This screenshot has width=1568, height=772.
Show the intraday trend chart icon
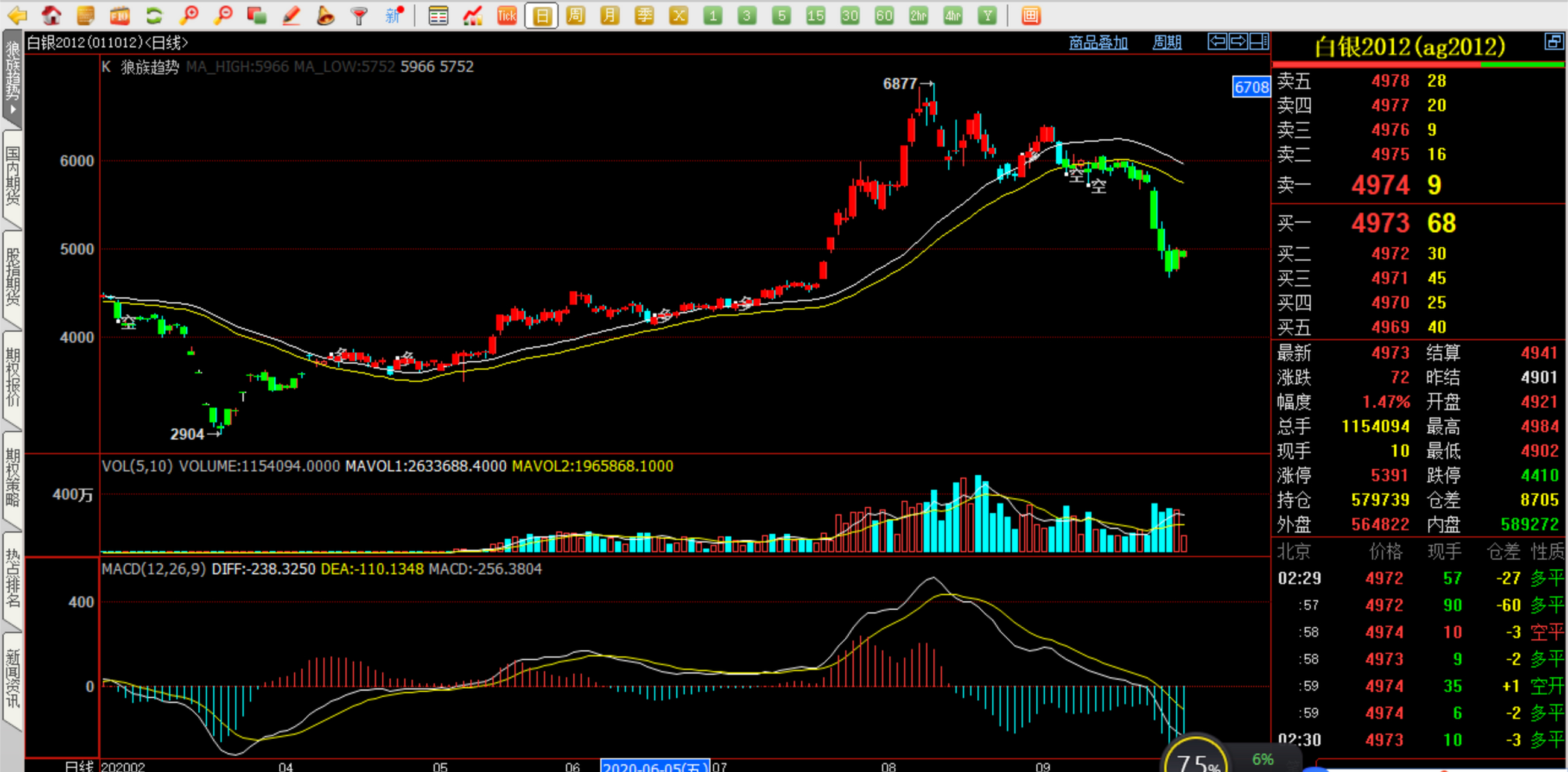pyautogui.click(x=473, y=15)
